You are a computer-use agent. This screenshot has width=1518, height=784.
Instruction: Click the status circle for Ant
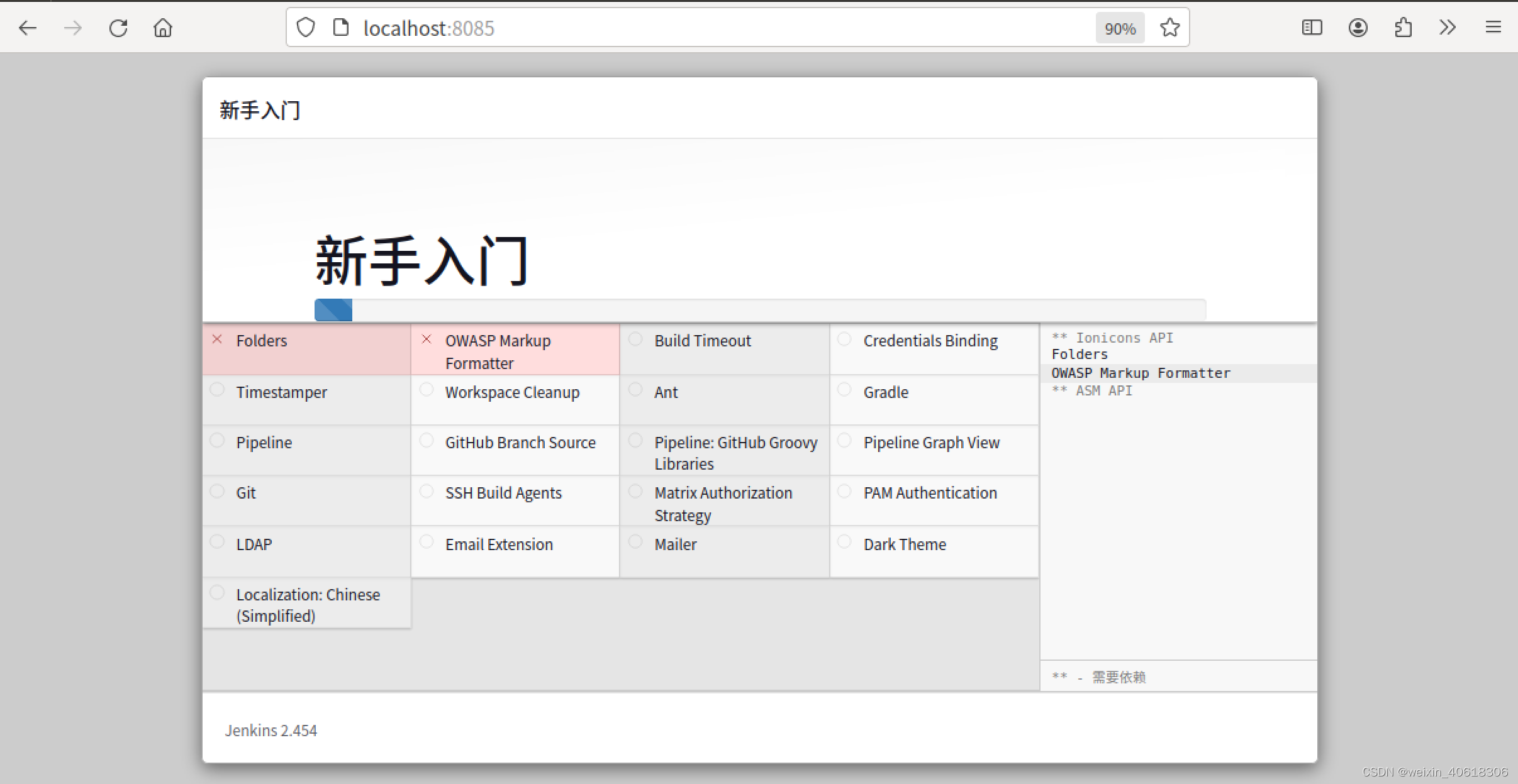pos(635,390)
